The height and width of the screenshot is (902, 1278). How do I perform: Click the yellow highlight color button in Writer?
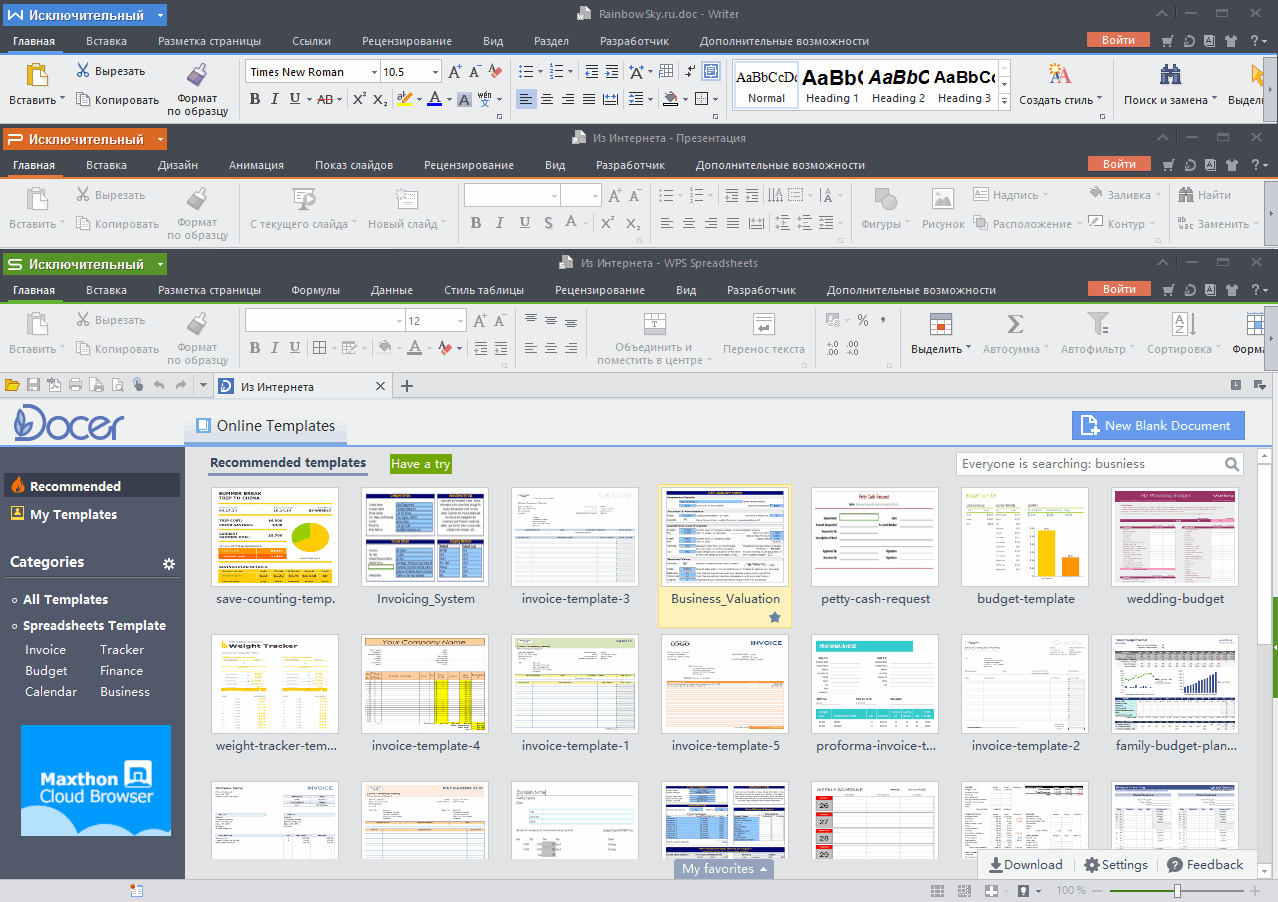(403, 99)
